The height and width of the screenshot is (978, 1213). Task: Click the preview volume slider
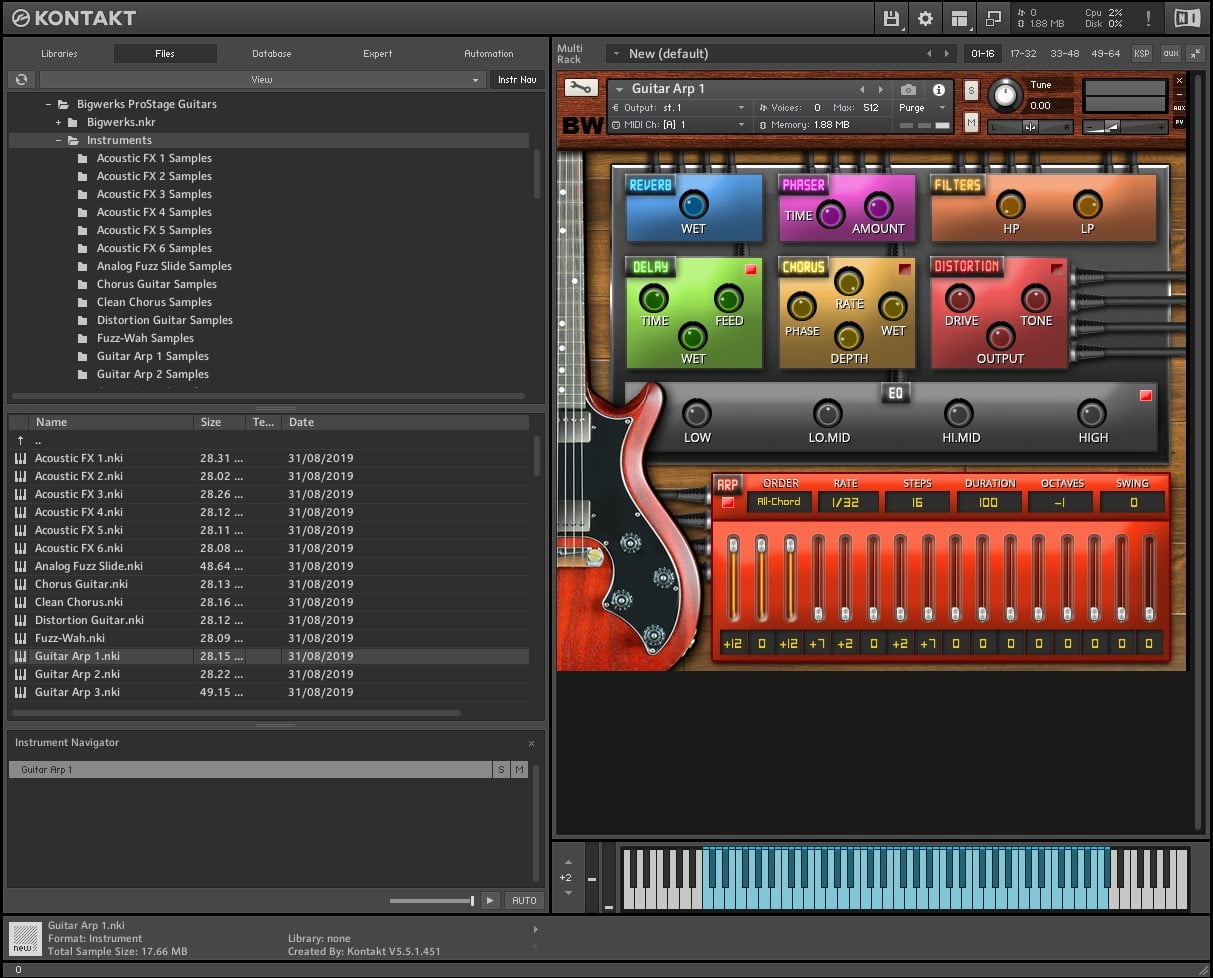click(x=432, y=901)
